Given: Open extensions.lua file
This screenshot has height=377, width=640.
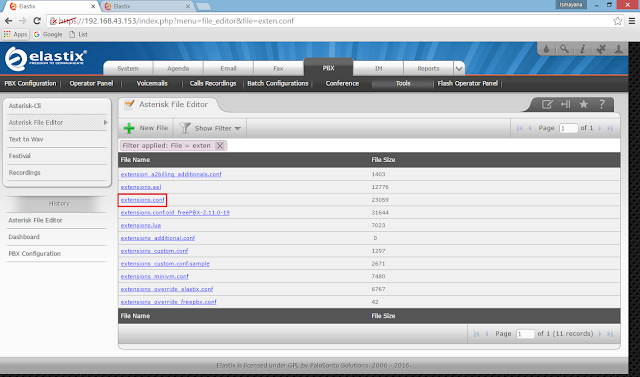Looking at the screenshot, I should (x=141, y=225).
